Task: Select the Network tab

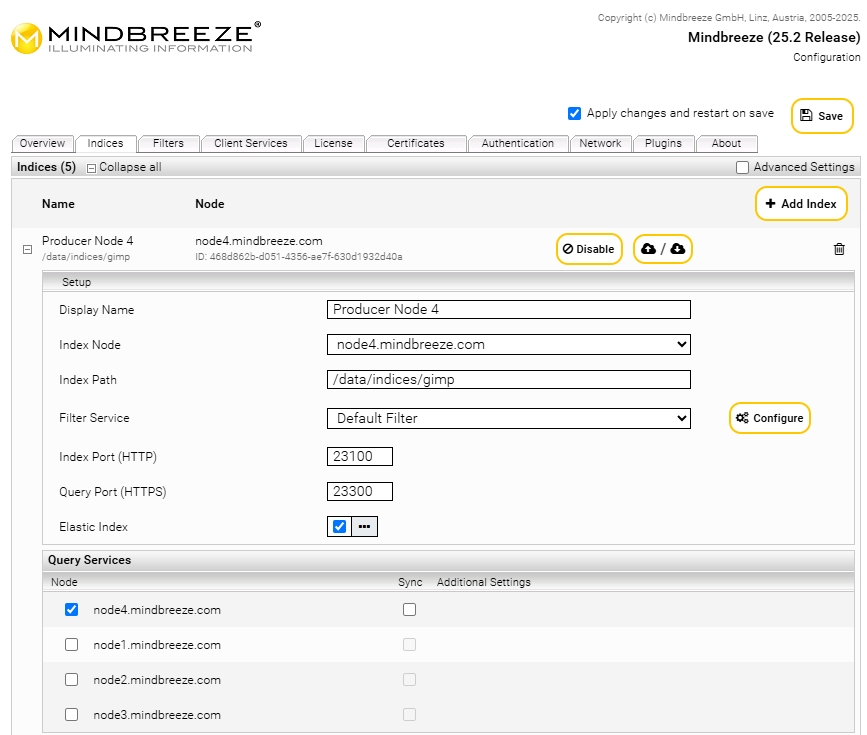Action: (600, 143)
